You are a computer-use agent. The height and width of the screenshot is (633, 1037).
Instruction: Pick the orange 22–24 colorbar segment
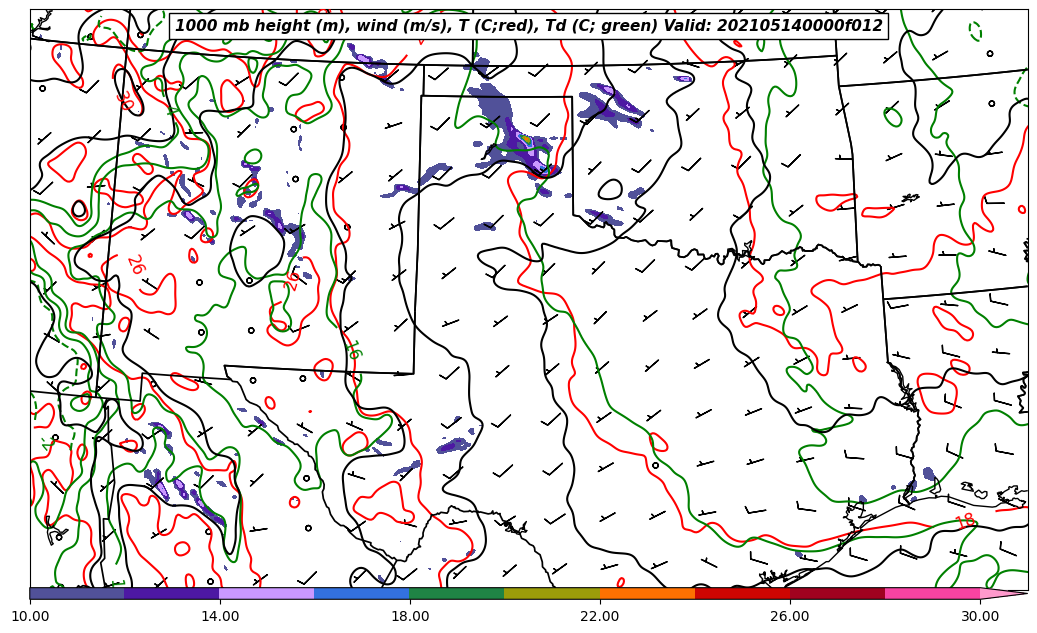tap(647, 593)
